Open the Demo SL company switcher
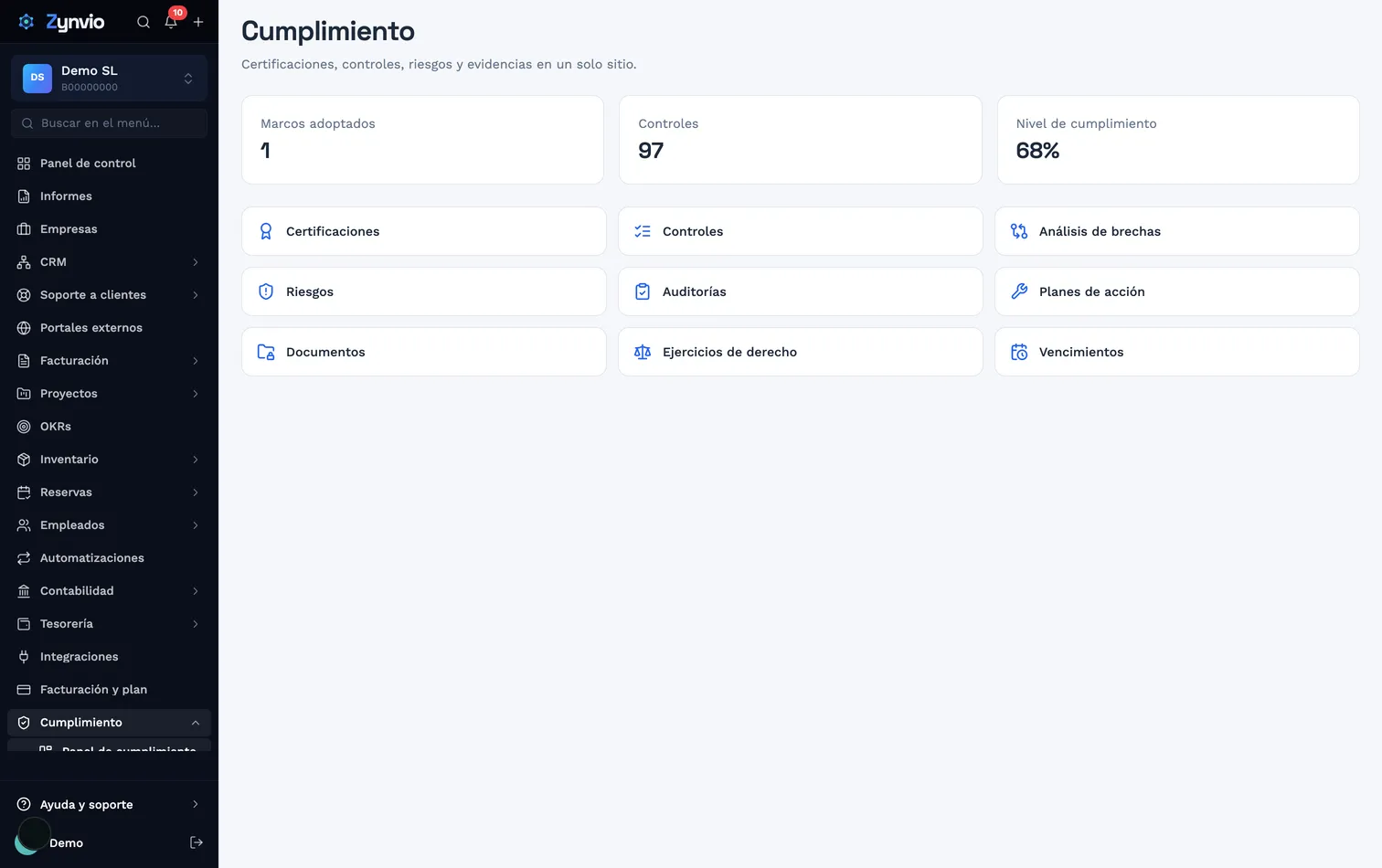The width and height of the screenshot is (1382, 868). click(110, 78)
